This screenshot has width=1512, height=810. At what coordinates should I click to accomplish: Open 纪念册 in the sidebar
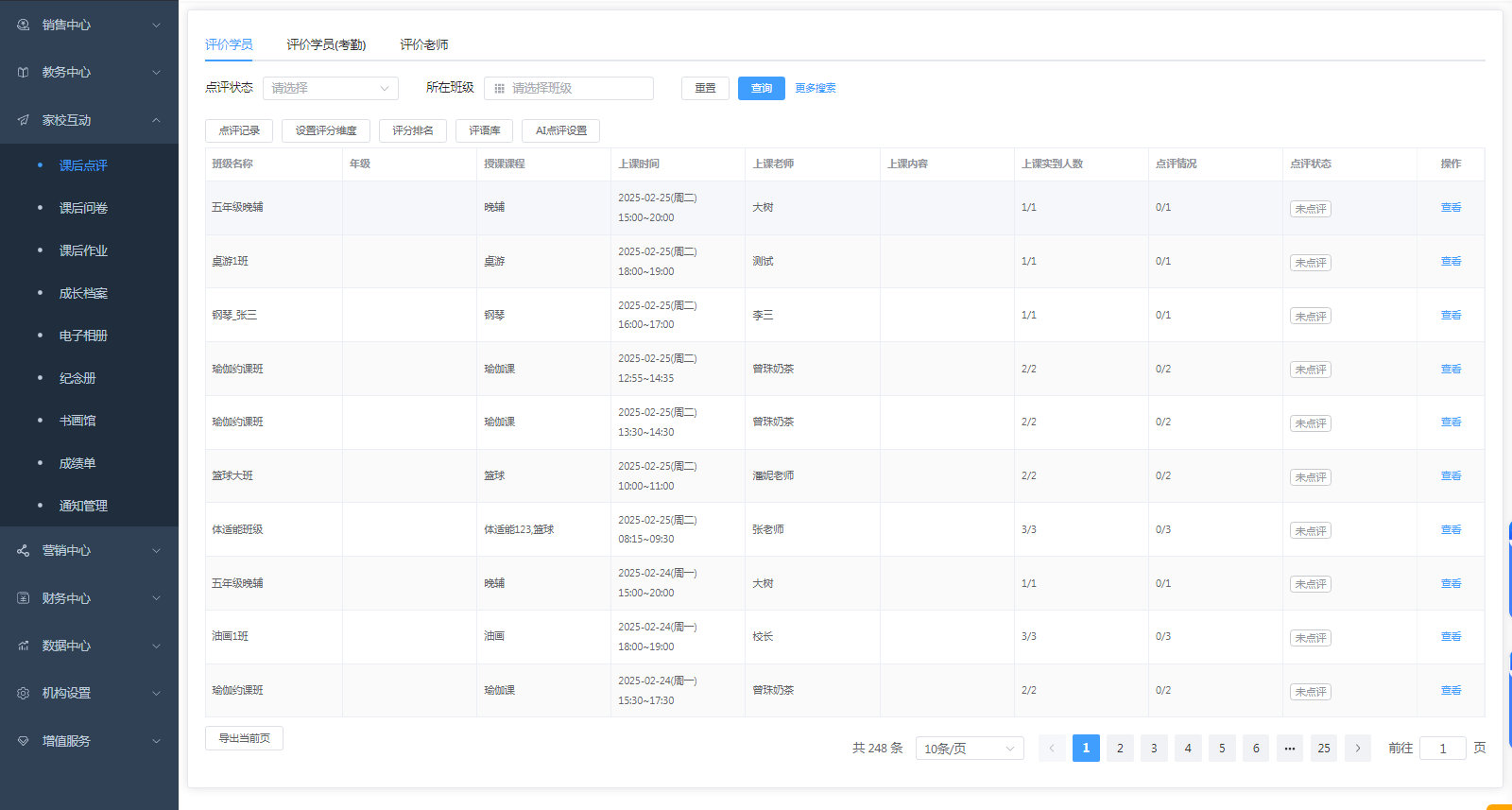point(77,378)
